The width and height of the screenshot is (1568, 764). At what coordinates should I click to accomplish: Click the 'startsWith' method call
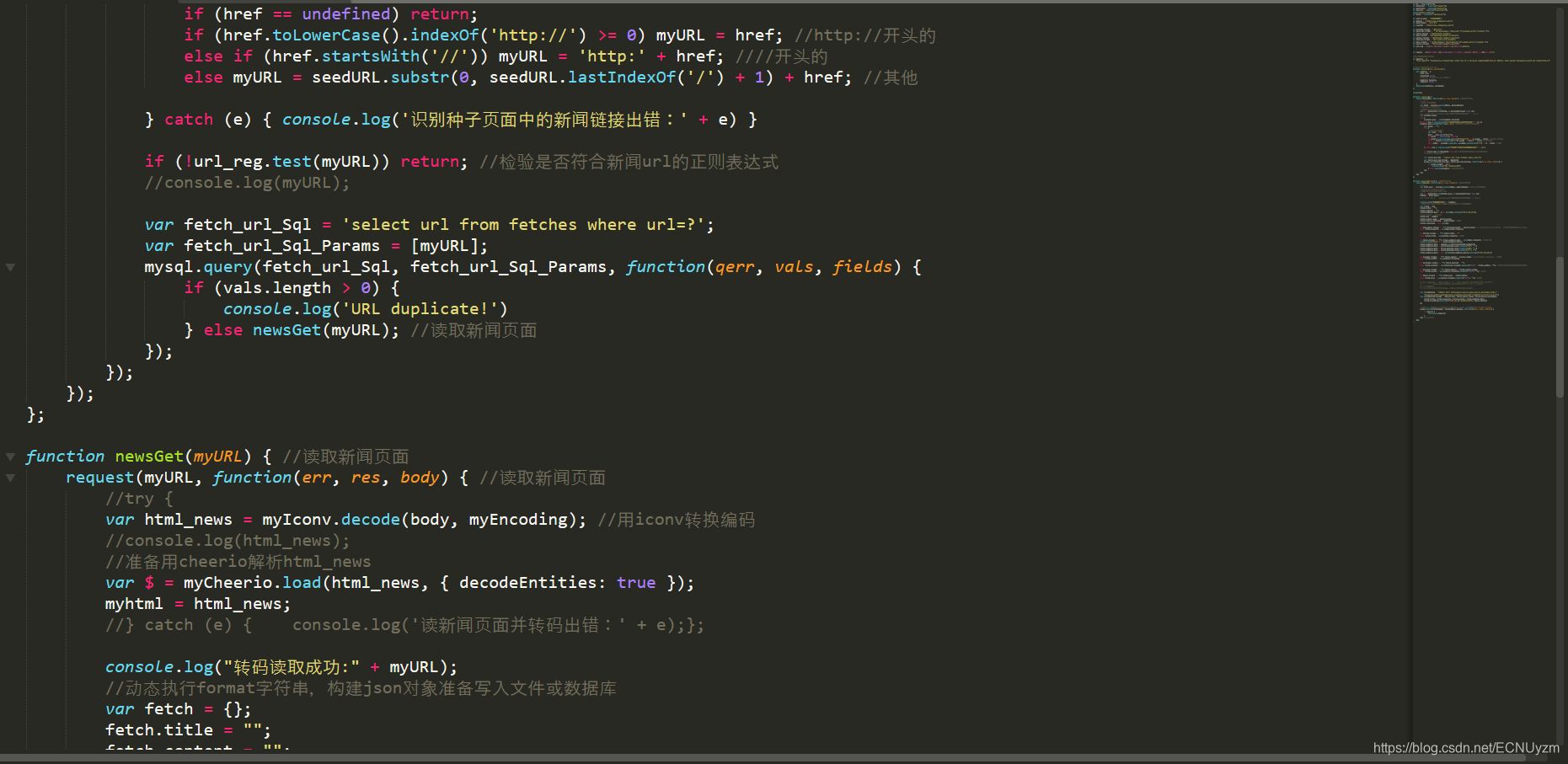tap(371, 56)
